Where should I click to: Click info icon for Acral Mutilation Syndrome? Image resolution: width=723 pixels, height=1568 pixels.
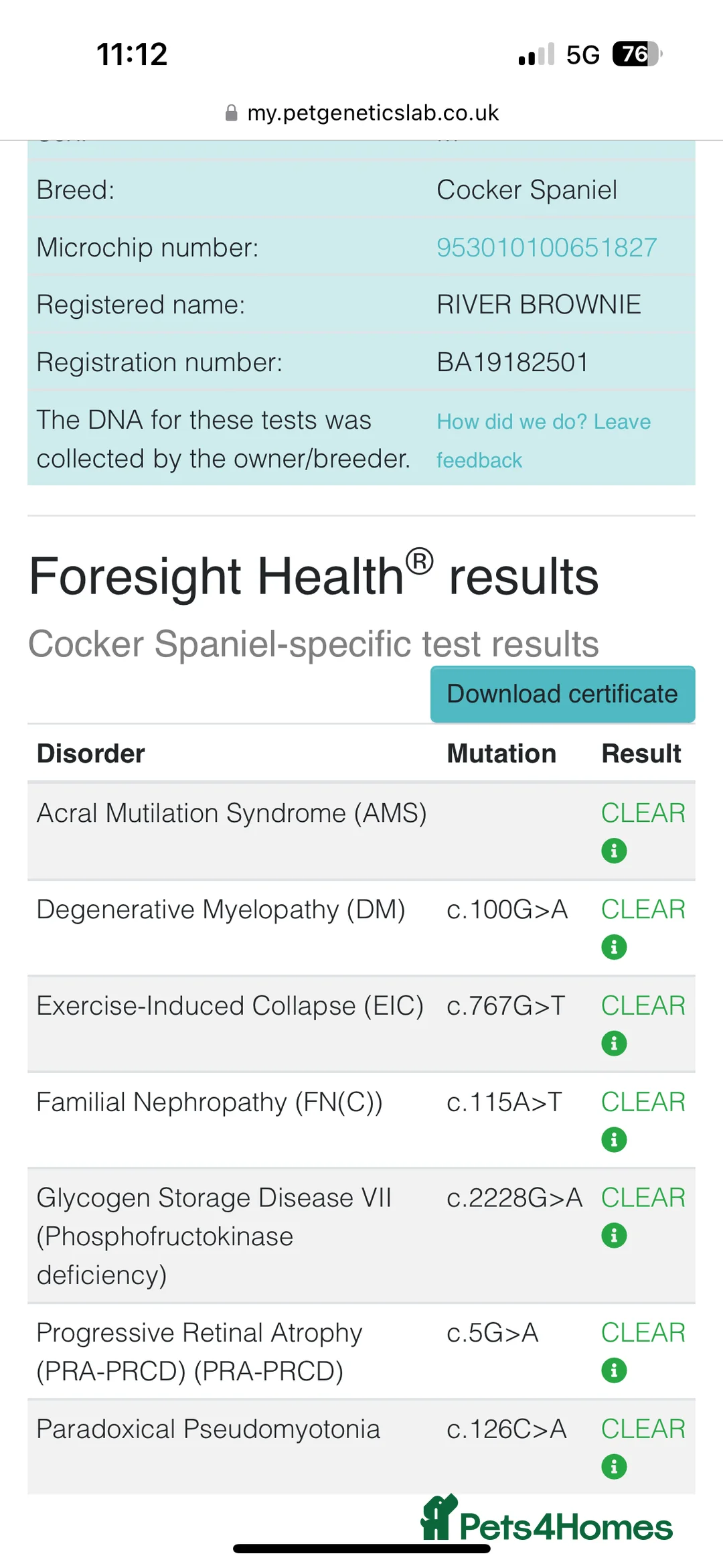tap(614, 851)
